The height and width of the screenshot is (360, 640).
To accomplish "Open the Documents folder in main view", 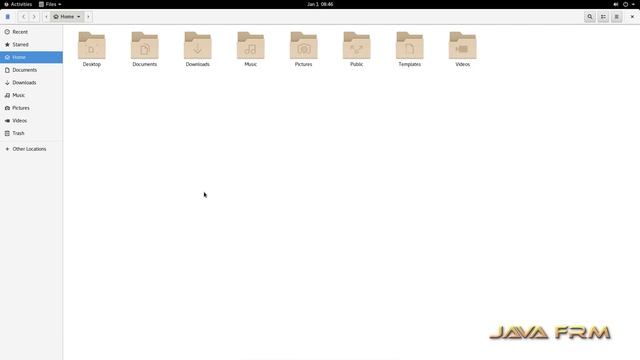I will tap(144, 46).
